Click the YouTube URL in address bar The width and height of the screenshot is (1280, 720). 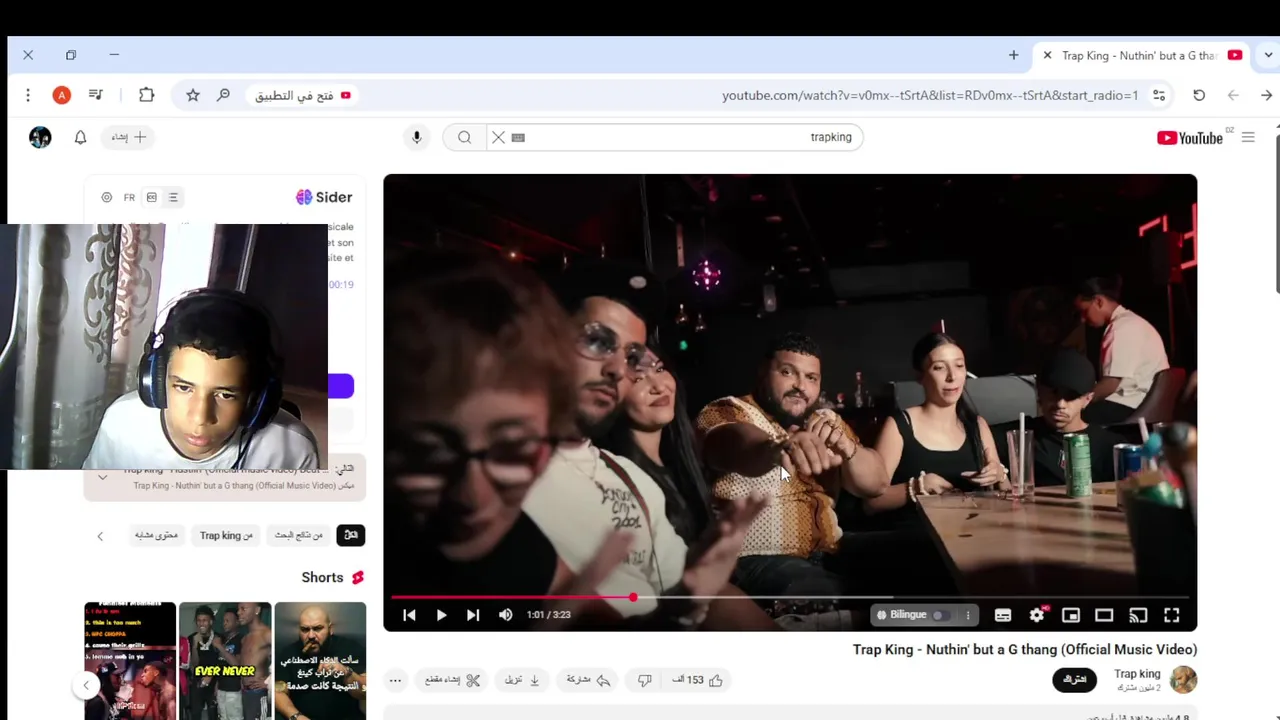[930, 96]
